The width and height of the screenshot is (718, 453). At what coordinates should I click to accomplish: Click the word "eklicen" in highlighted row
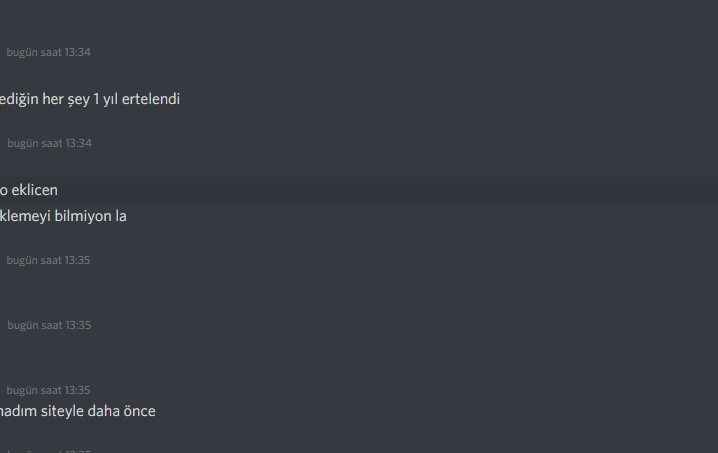point(35,190)
